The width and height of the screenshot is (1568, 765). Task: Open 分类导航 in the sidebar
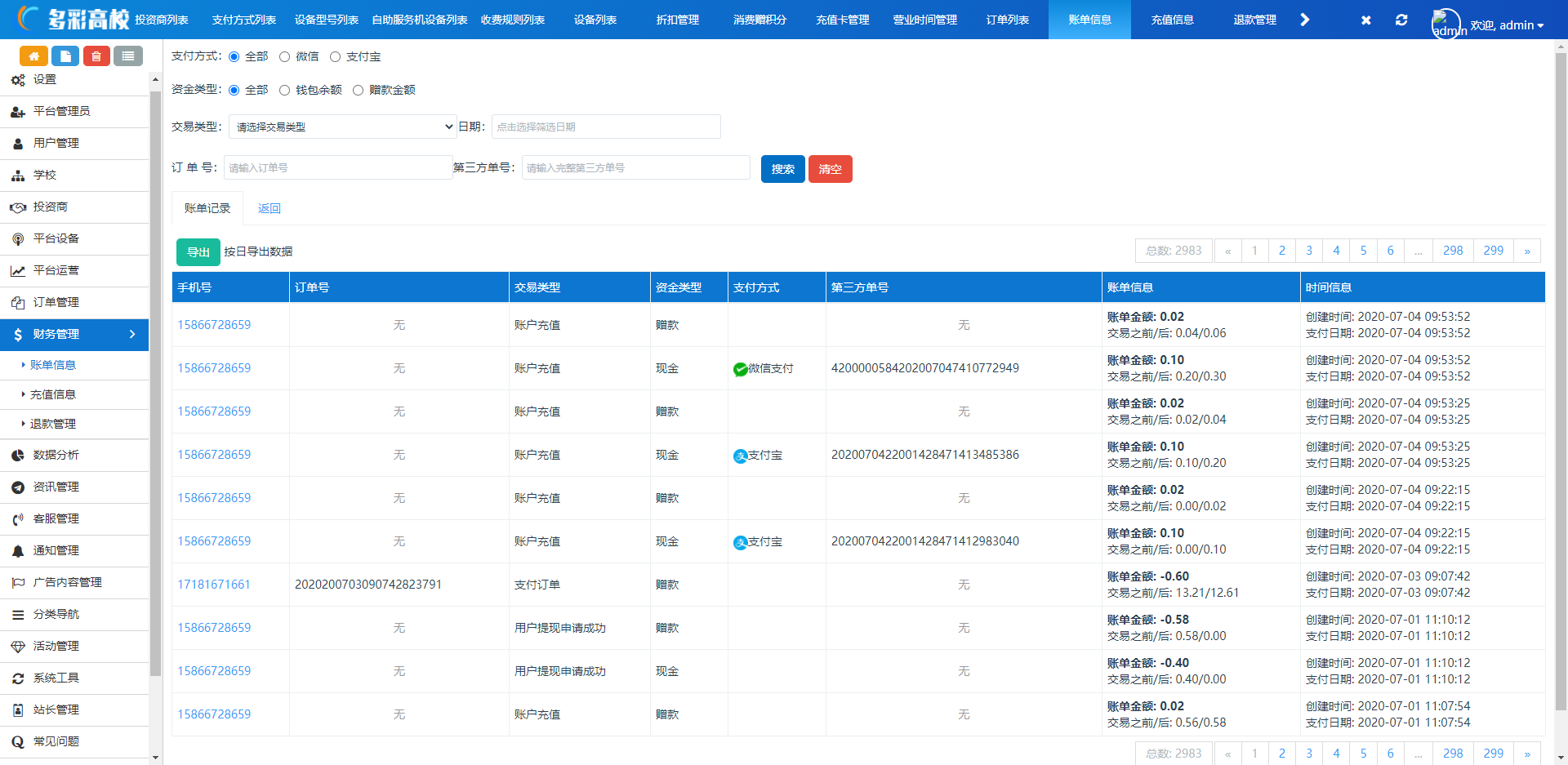[x=74, y=615]
